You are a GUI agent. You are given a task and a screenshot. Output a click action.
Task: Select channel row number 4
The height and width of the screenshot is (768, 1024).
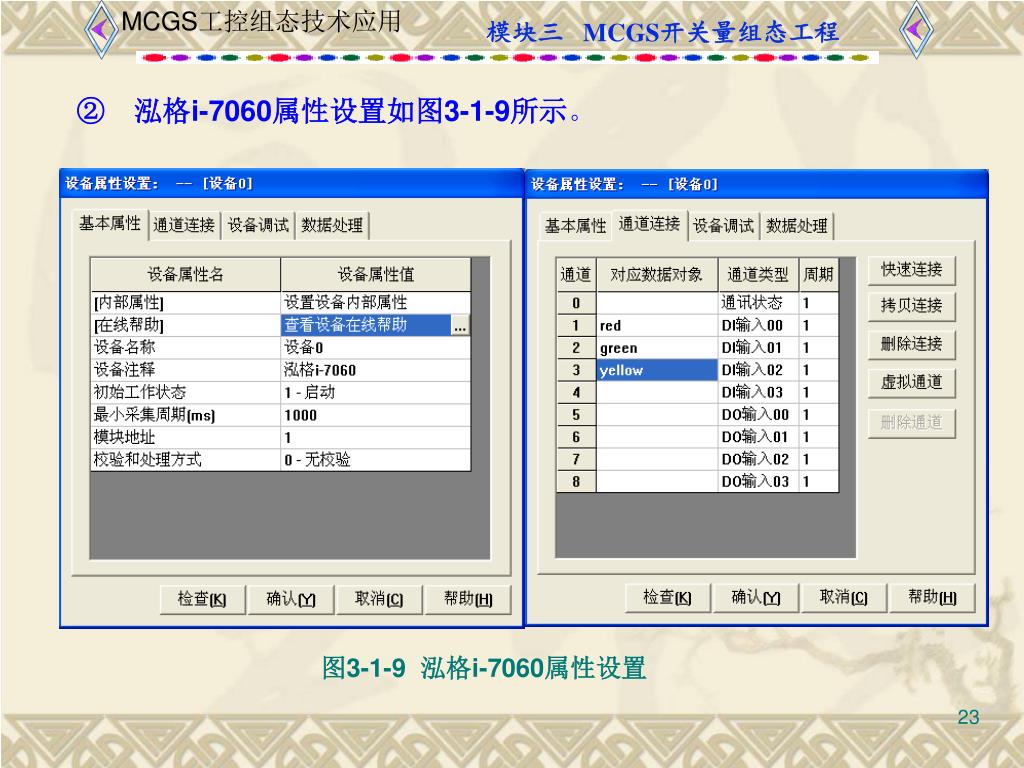pos(576,392)
